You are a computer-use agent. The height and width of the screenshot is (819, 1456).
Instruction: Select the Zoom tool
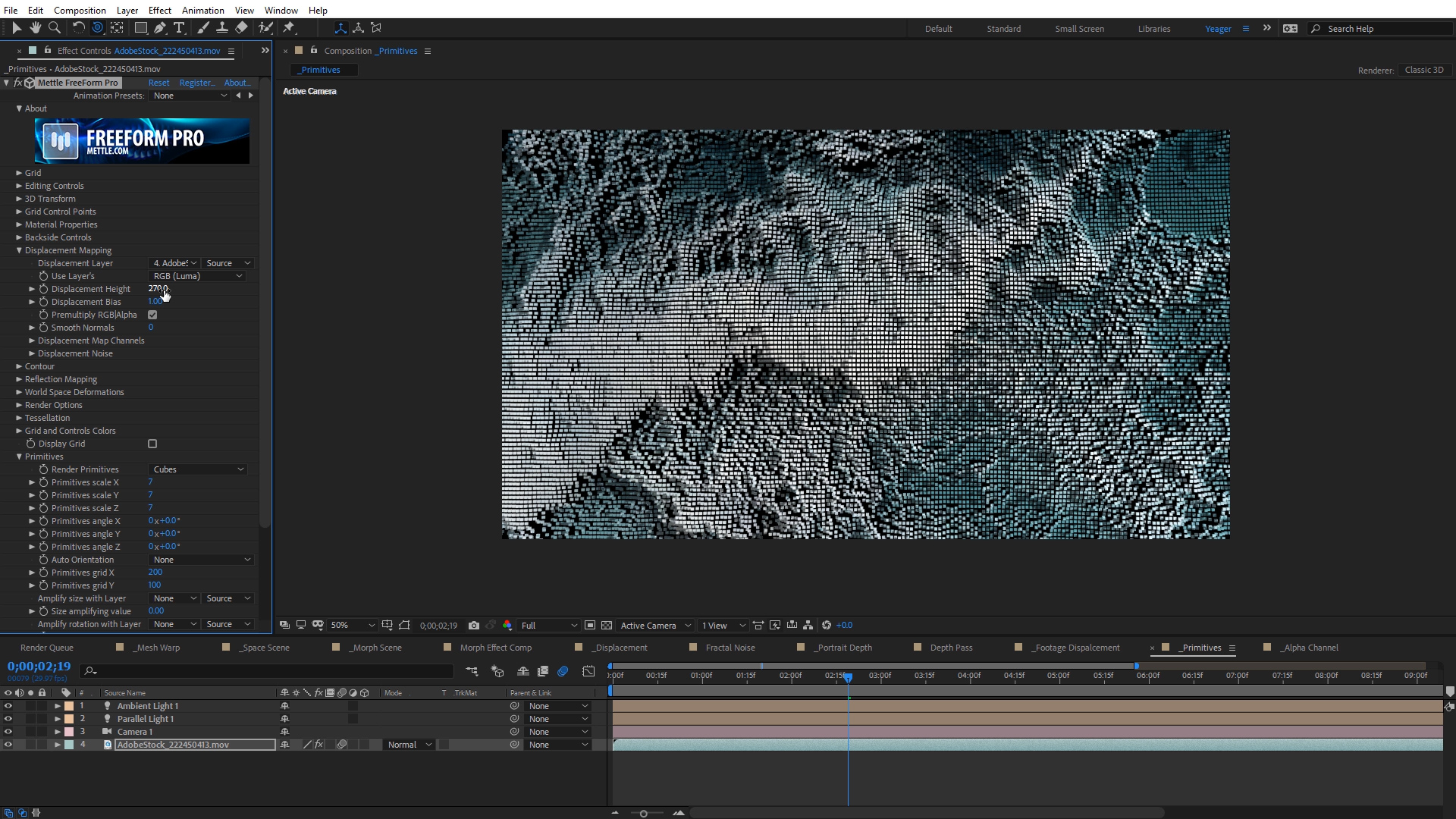click(x=55, y=28)
